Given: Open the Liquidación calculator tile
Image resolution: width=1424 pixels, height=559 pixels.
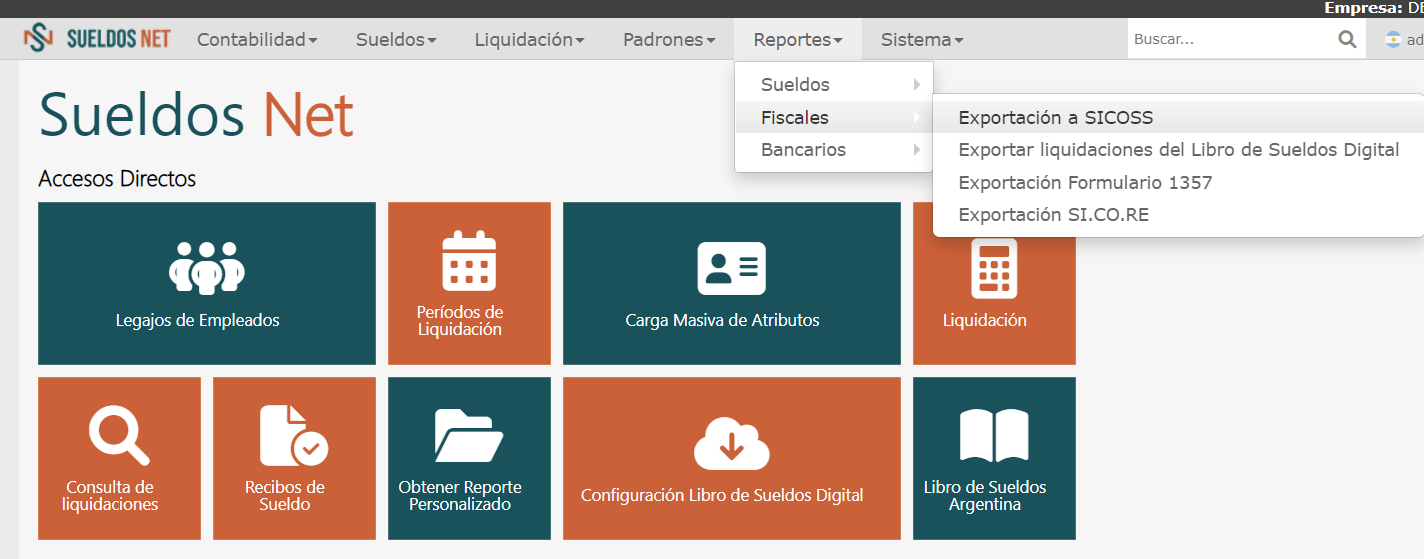Looking at the screenshot, I should coord(994,300).
